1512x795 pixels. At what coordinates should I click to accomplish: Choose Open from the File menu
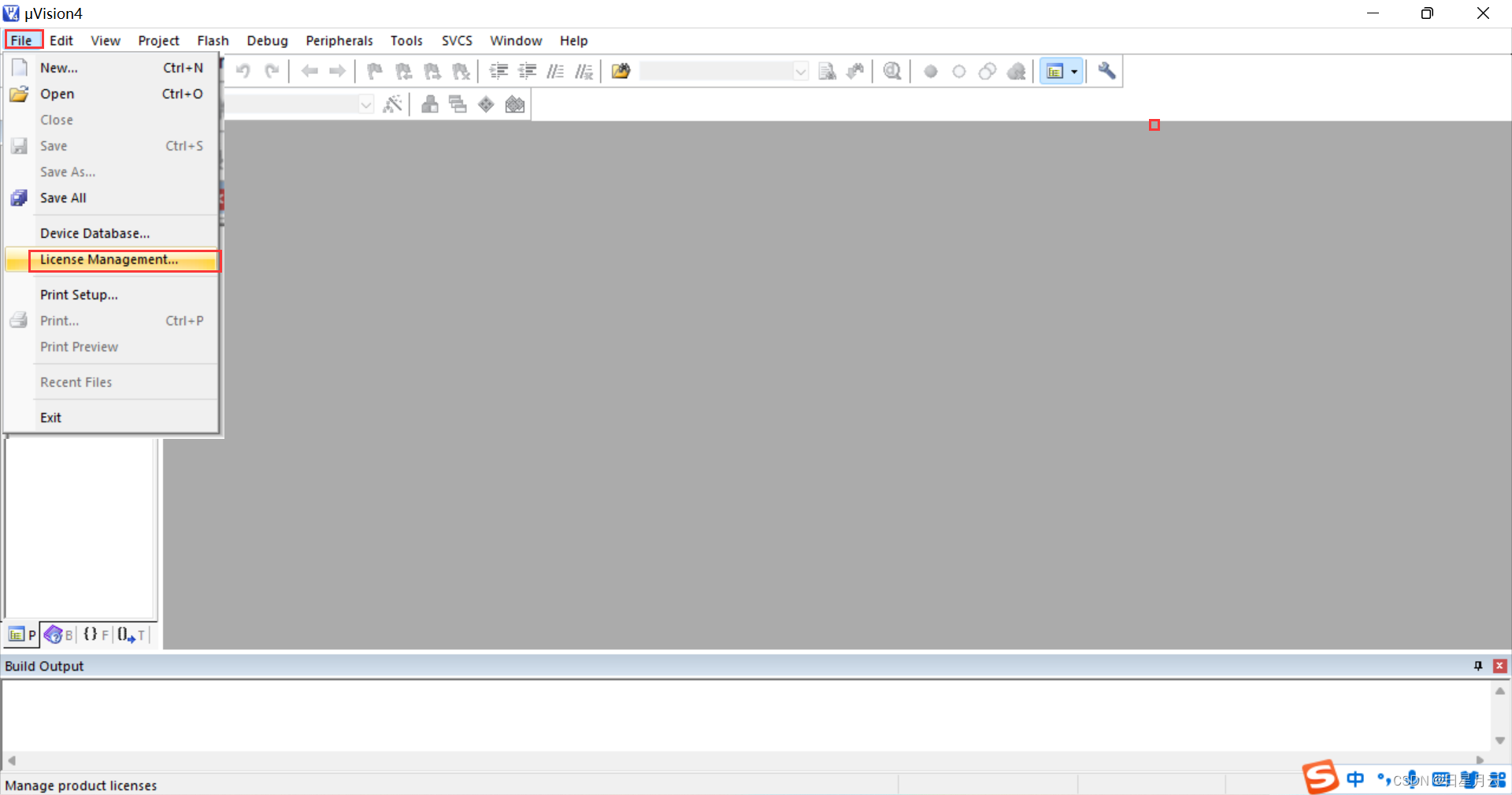(x=112, y=94)
